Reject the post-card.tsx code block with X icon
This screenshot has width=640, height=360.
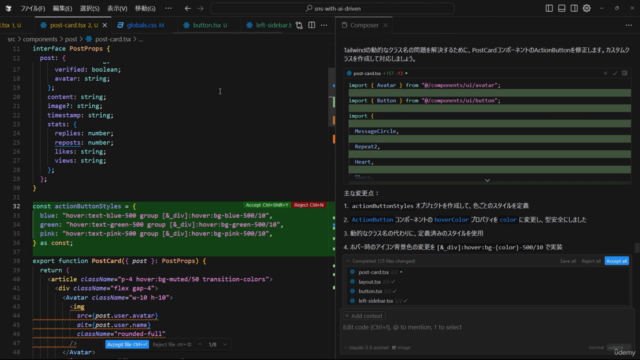click(x=605, y=73)
